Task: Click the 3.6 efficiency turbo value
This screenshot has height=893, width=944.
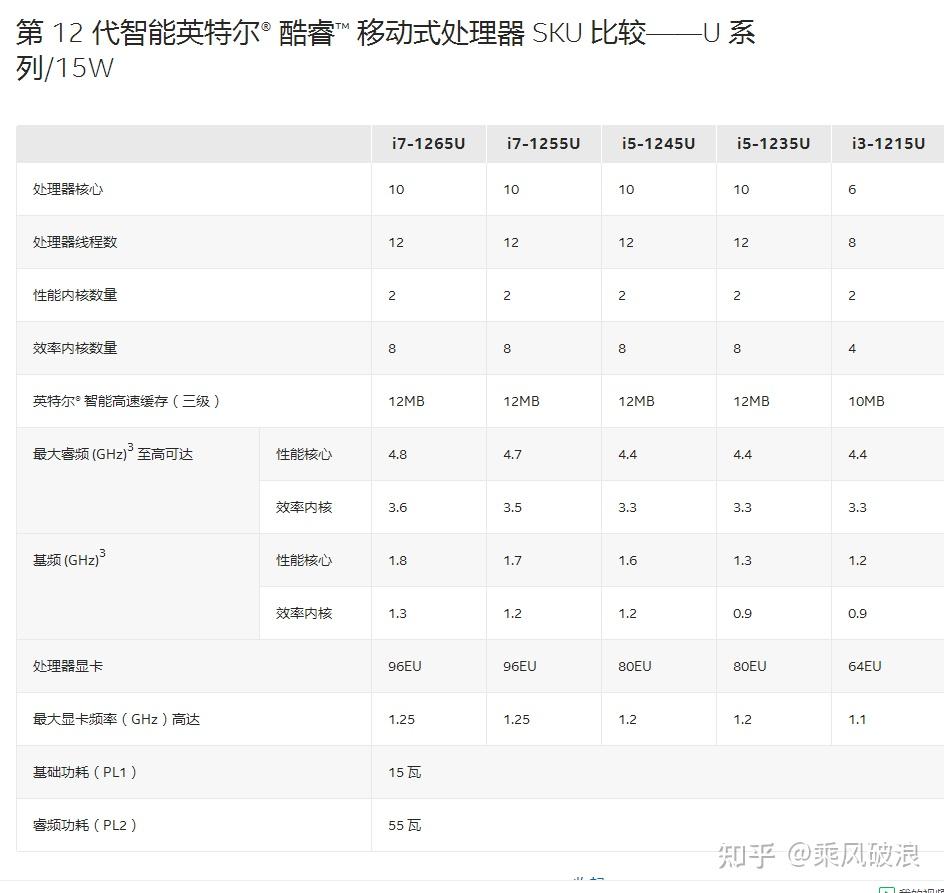Action: [397, 508]
